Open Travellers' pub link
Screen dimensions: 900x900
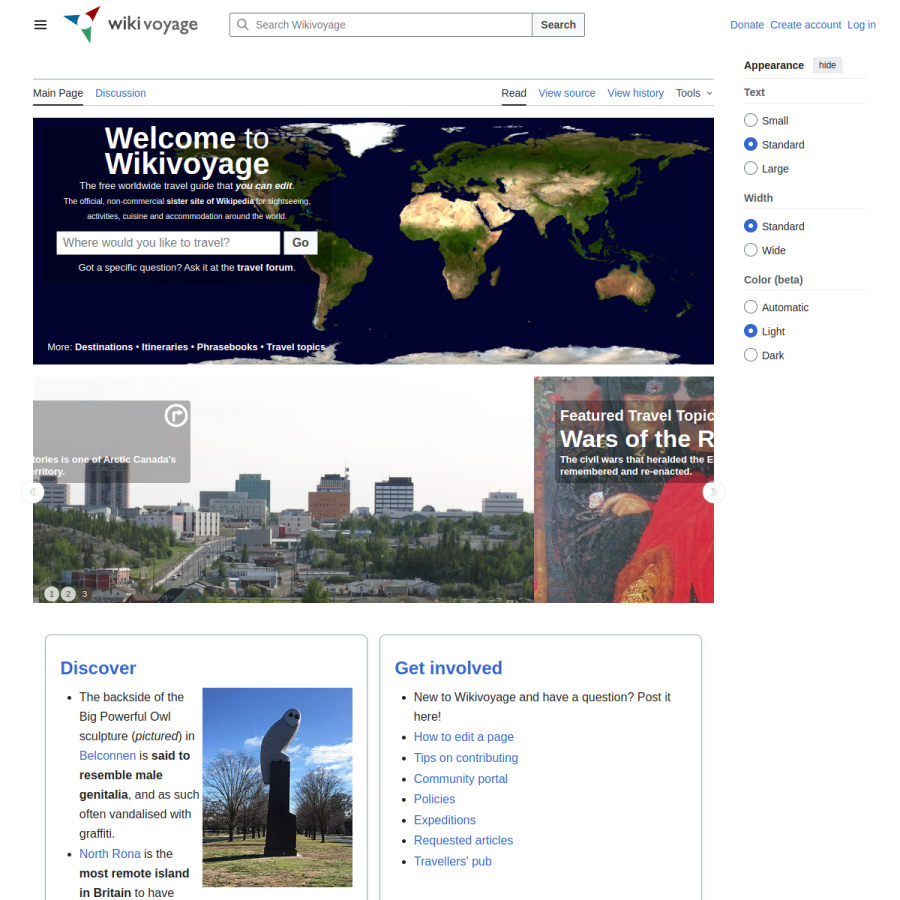tap(453, 861)
